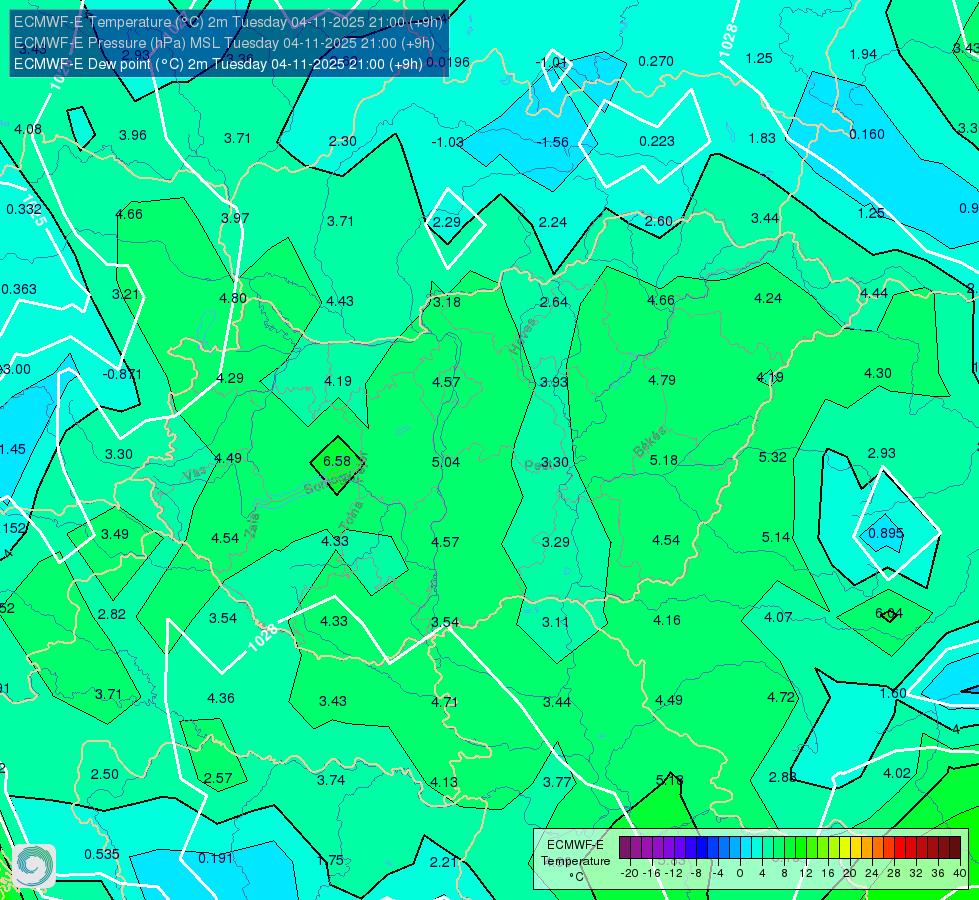Screen dimensions: 979x900
Task: Click the swirl logo icon at bottom-left
Action: click(34, 866)
